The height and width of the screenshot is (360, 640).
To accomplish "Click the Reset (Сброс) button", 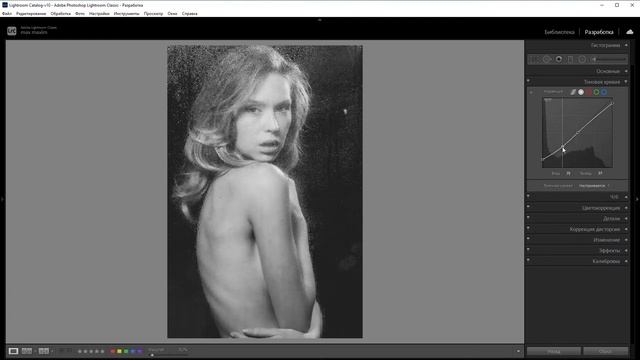I will [x=605, y=351].
